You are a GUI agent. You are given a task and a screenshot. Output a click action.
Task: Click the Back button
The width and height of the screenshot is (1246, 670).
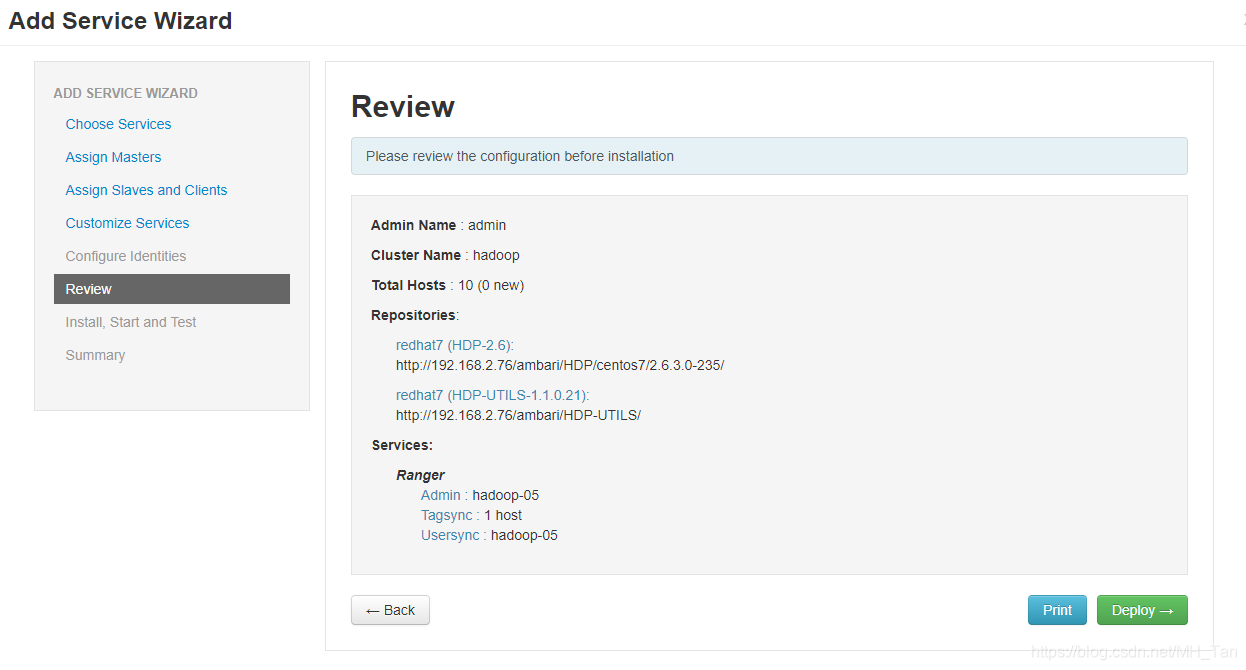click(x=390, y=610)
